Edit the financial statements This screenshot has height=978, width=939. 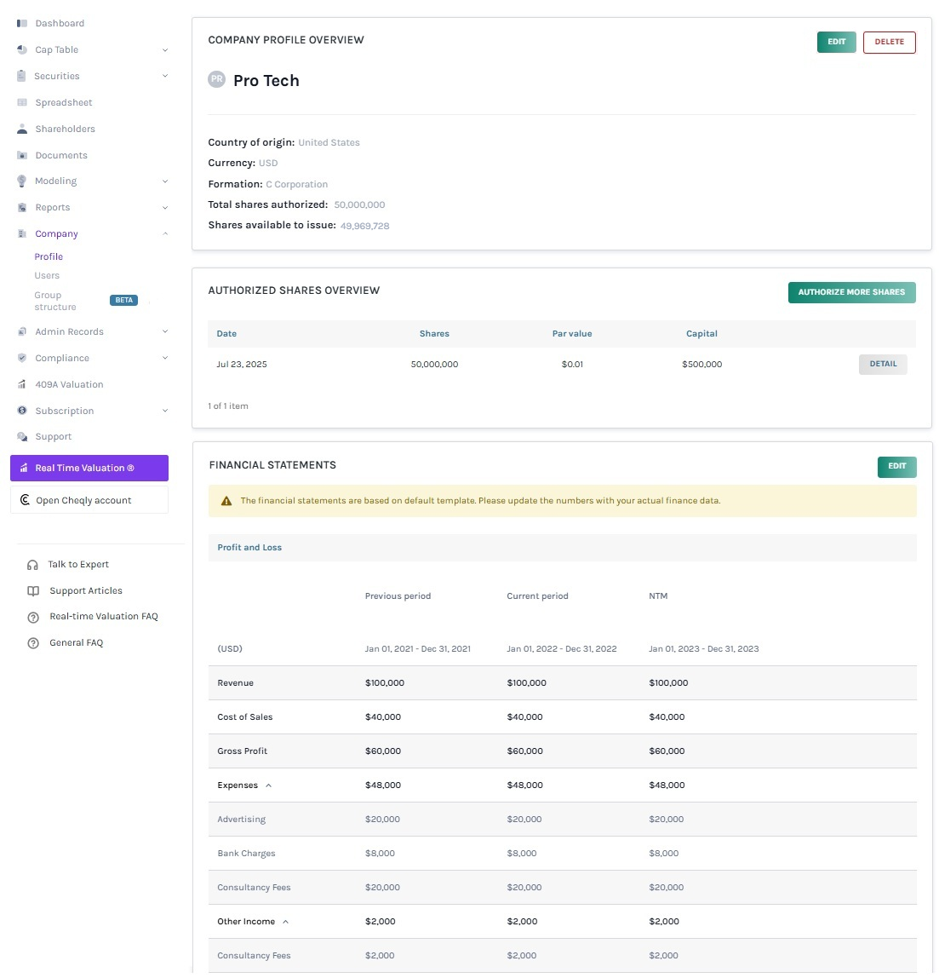pos(897,467)
